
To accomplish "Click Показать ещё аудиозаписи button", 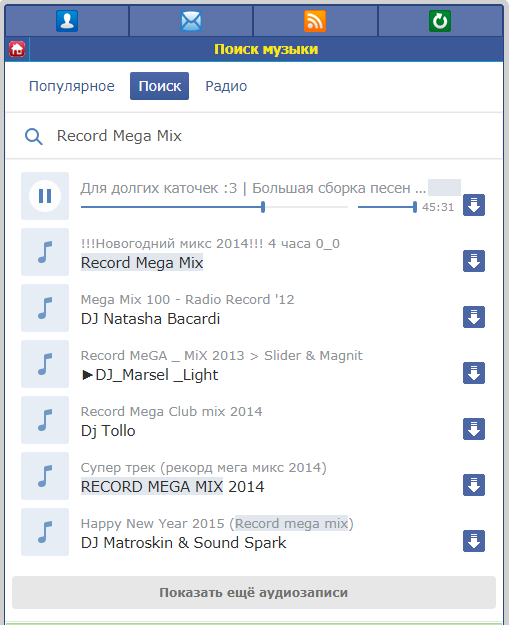I will pos(254,592).
